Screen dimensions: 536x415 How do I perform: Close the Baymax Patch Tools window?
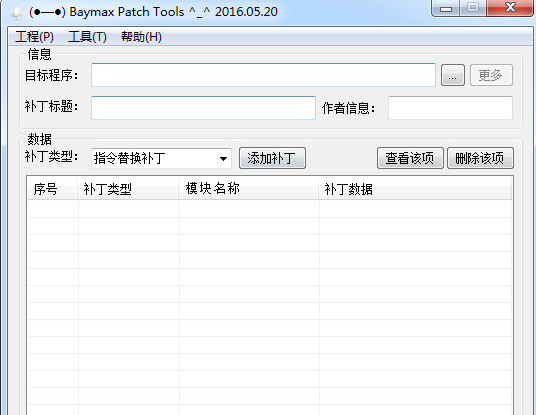510,8
